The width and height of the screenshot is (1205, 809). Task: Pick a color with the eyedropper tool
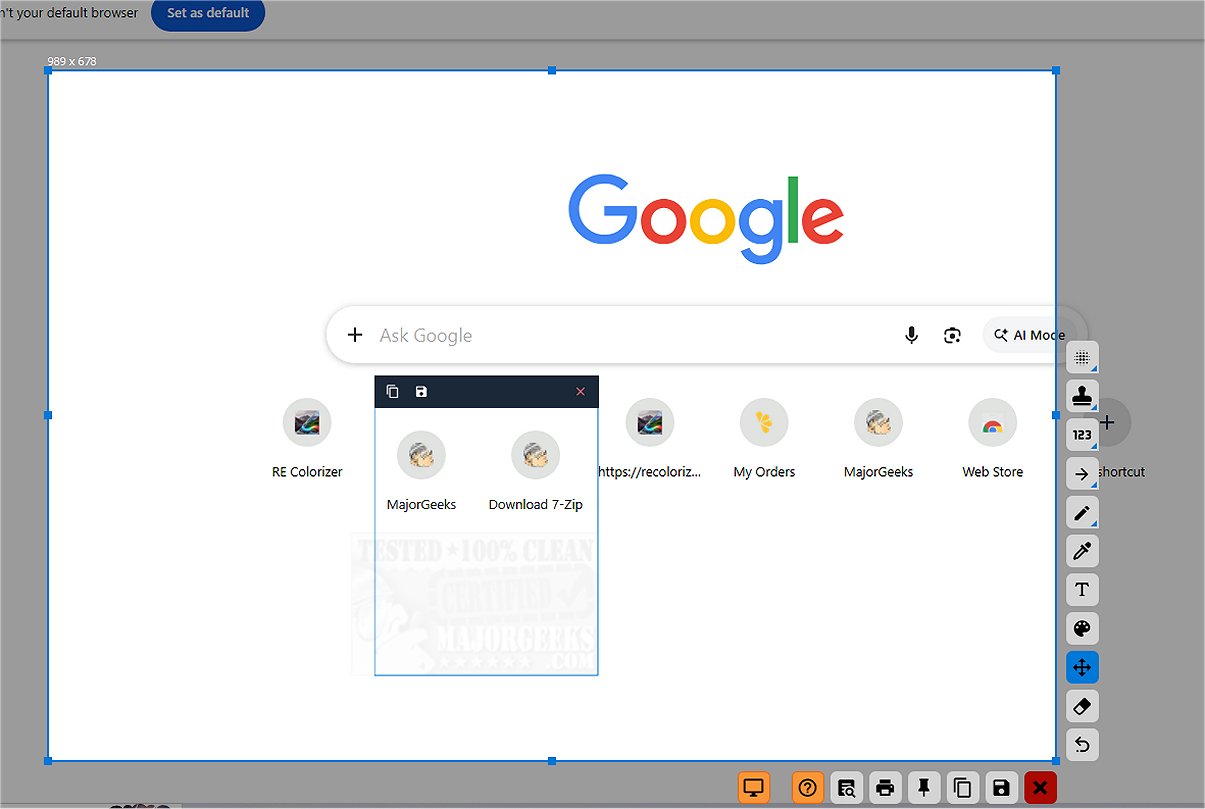(x=1082, y=551)
